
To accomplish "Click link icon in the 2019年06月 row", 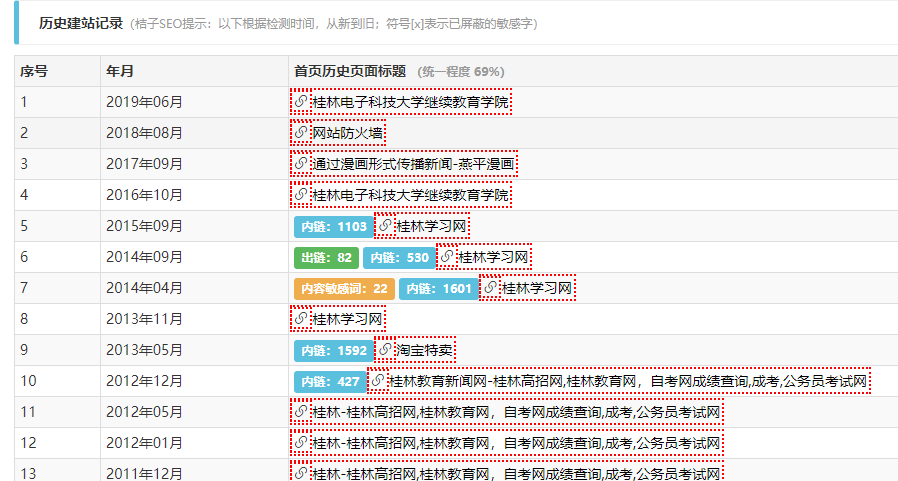I will click(x=301, y=102).
